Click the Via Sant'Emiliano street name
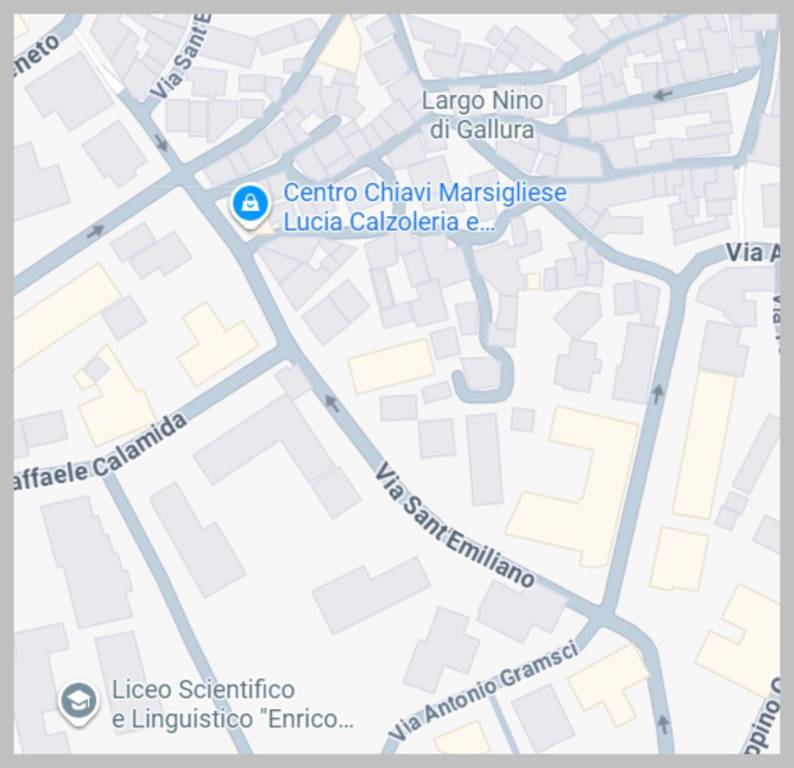This screenshot has height=768, width=794. 454,524
